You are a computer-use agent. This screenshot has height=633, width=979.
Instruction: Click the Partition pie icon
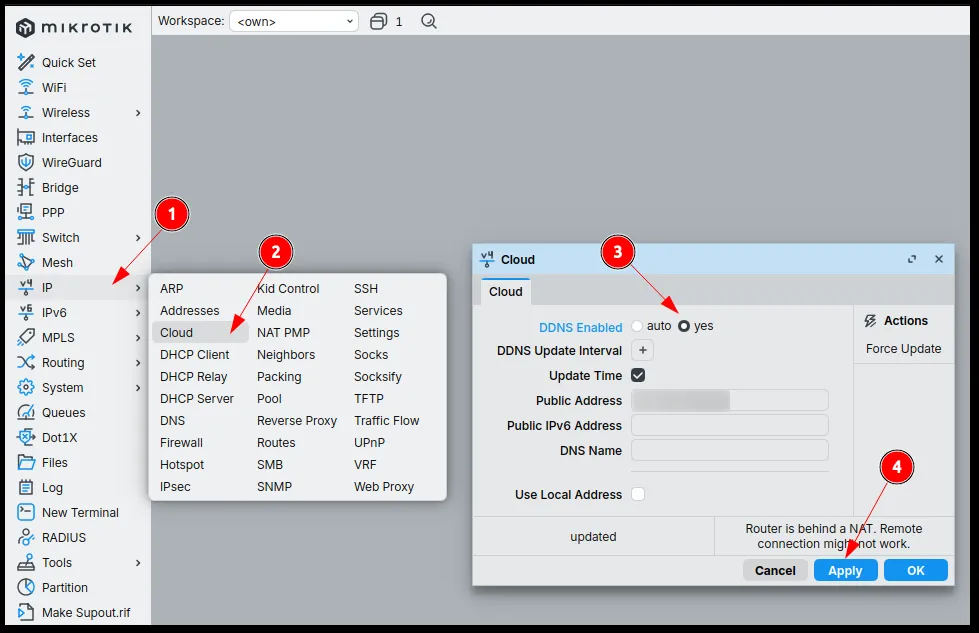coord(26,587)
